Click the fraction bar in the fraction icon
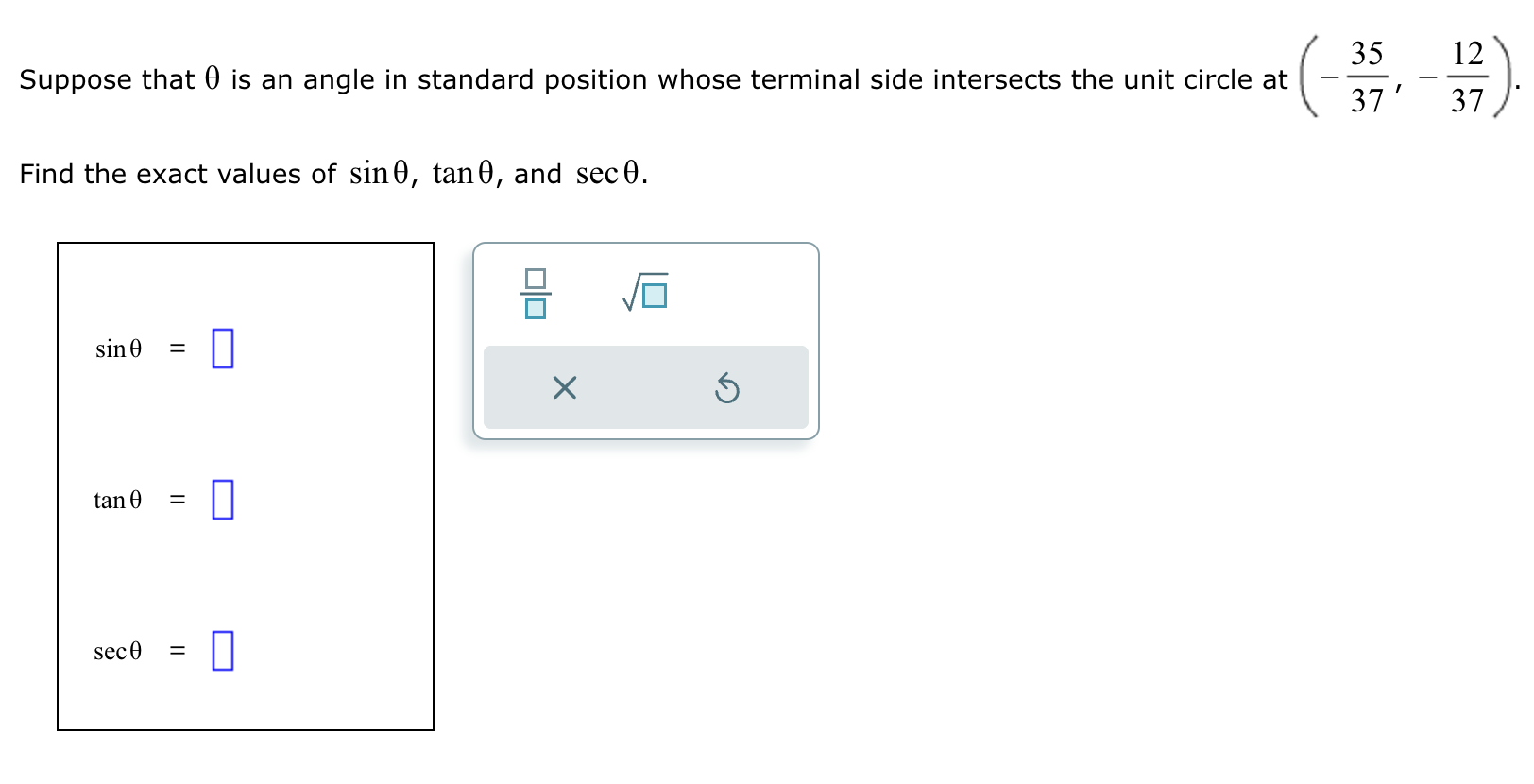The width and height of the screenshot is (1534, 784). click(534, 294)
